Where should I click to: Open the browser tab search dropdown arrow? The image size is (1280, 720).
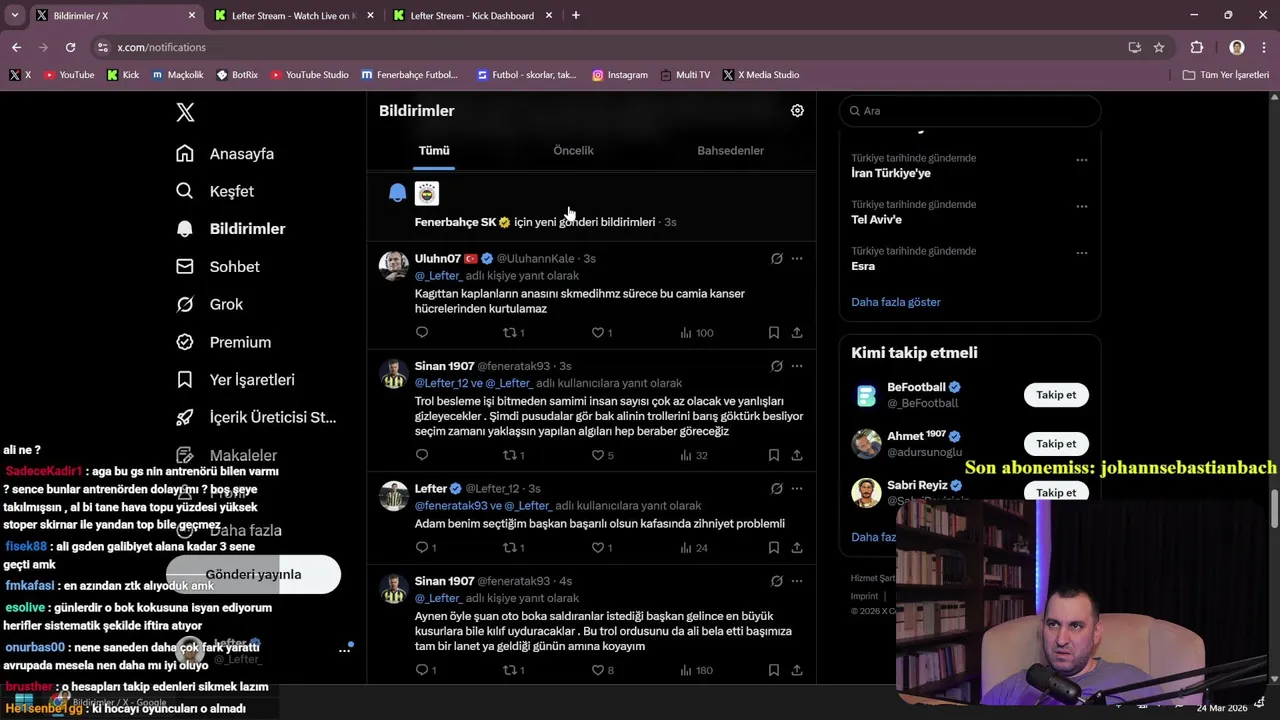click(14, 16)
